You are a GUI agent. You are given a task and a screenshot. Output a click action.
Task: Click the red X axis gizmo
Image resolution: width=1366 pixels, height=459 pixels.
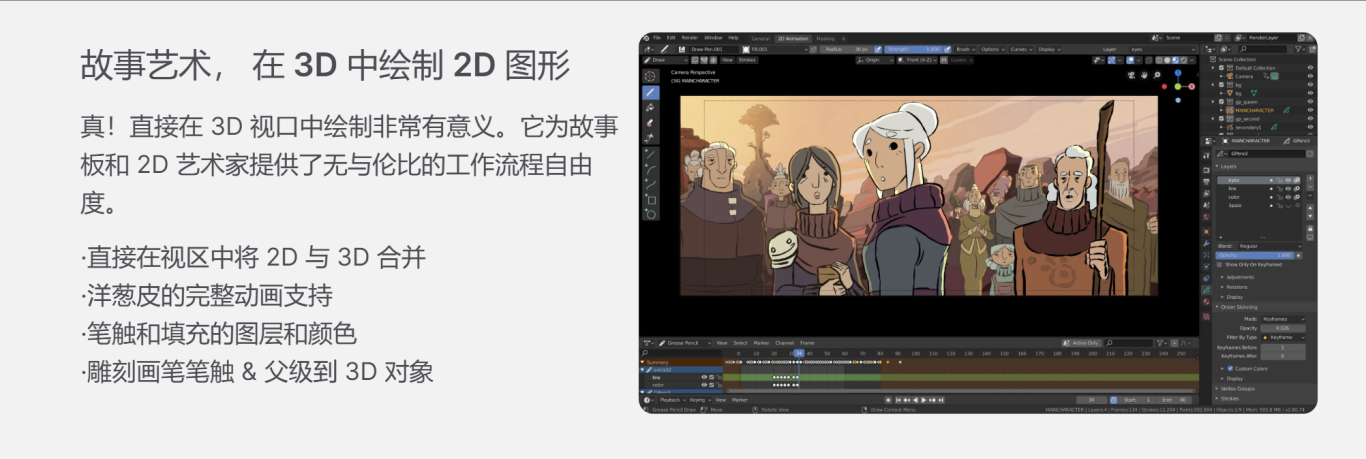[1192, 87]
